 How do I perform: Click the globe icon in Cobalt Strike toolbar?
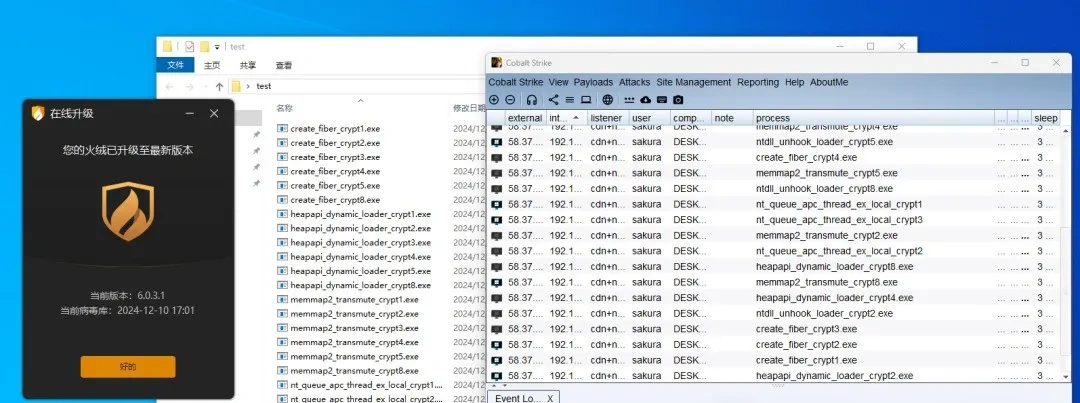tap(607, 100)
